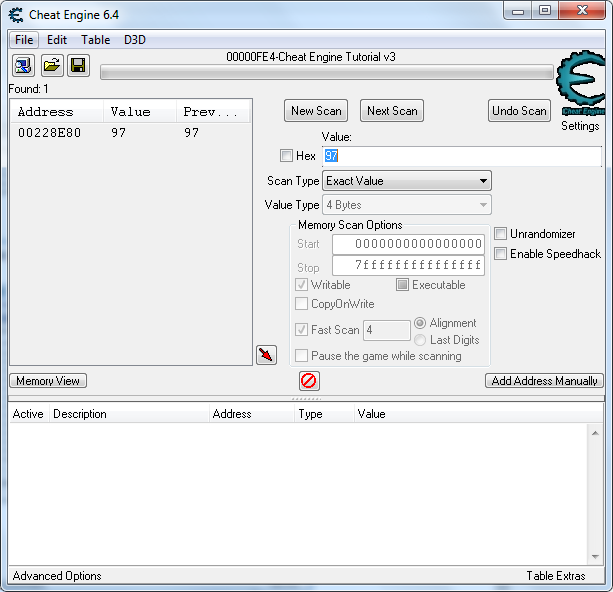This screenshot has width=613, height=592.
Task: Open Table Extras
Action: [556, 576]
